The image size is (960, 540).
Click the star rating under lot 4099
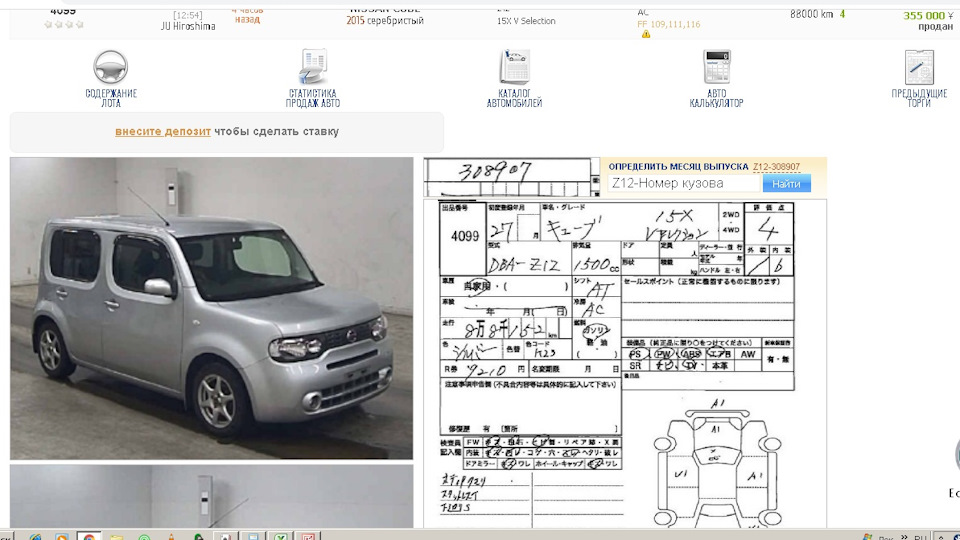[64, 24]
